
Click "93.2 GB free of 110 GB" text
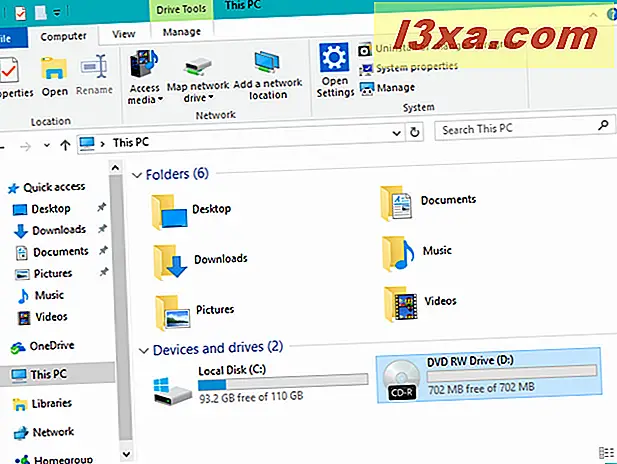251,397
